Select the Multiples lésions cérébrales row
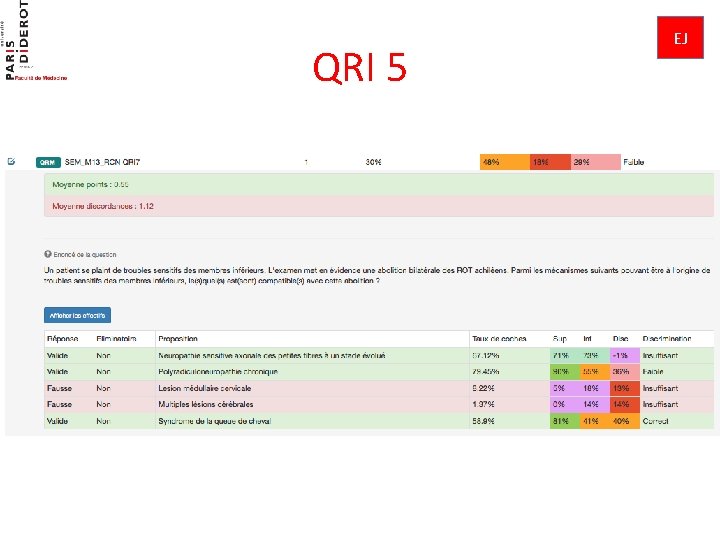This screenshot has width=720, height=540. click(x=379, y=405)
